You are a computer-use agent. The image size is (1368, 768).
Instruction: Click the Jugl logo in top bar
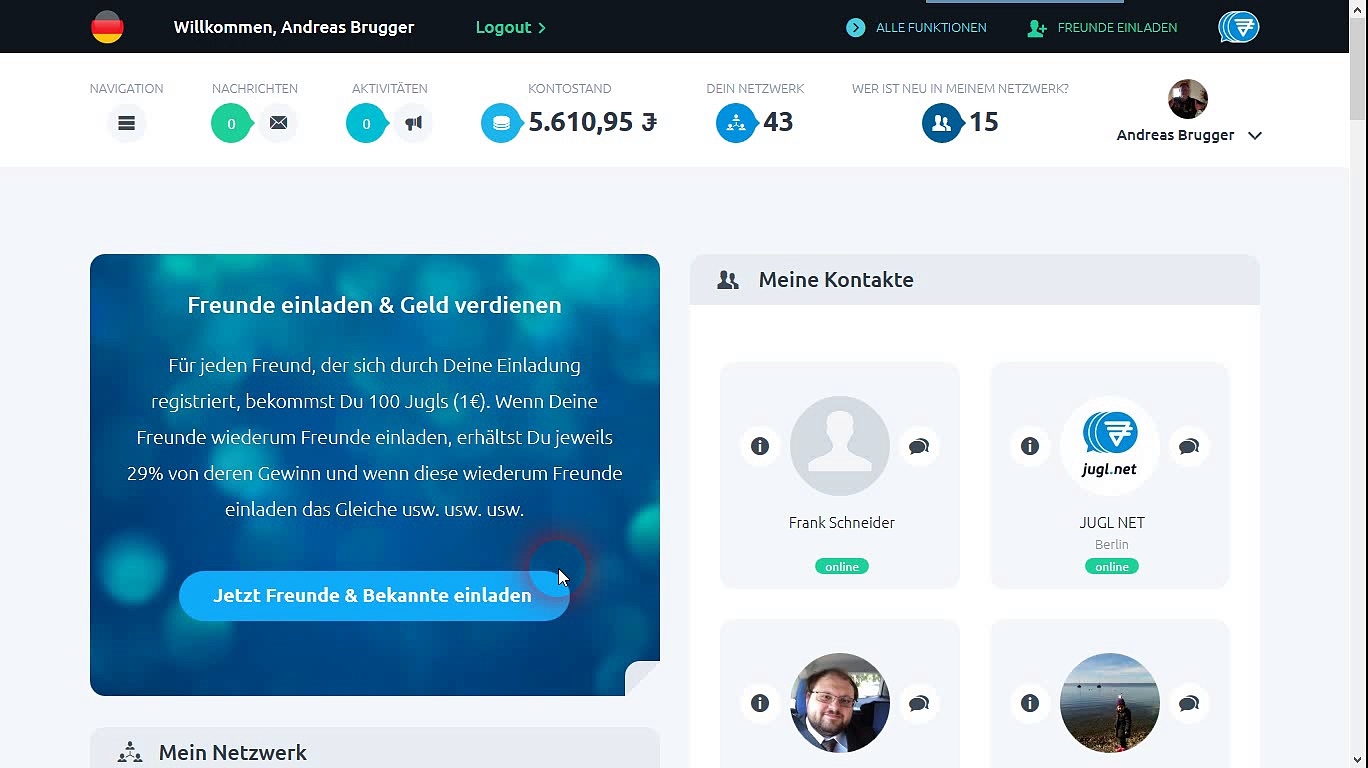point(1238,27)
